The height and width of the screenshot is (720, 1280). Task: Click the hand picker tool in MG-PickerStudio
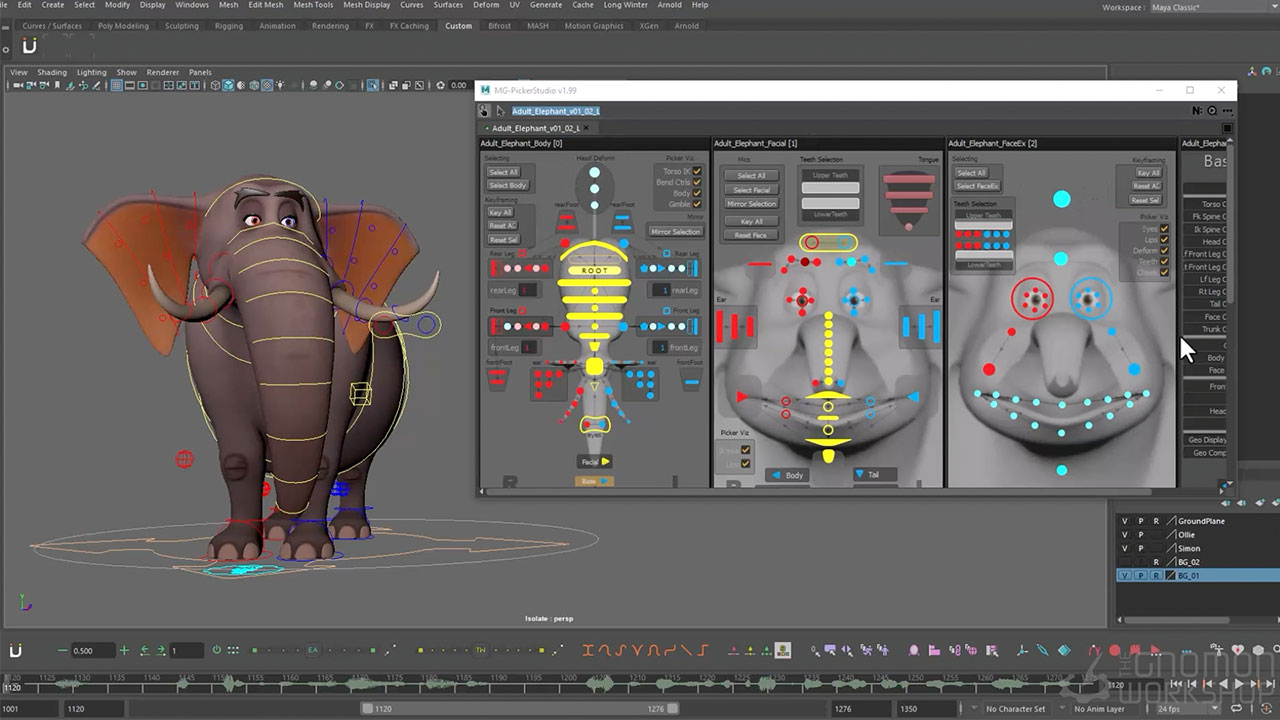click(485, 111)
